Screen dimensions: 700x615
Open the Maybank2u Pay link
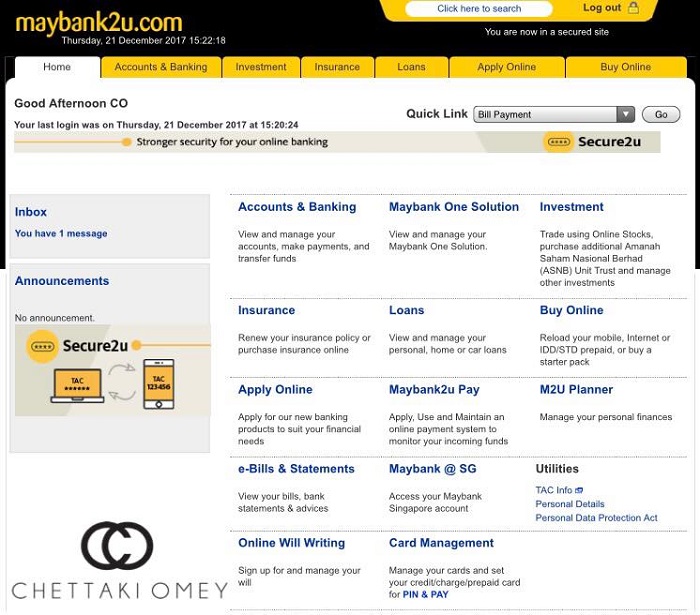coord(434,390)
